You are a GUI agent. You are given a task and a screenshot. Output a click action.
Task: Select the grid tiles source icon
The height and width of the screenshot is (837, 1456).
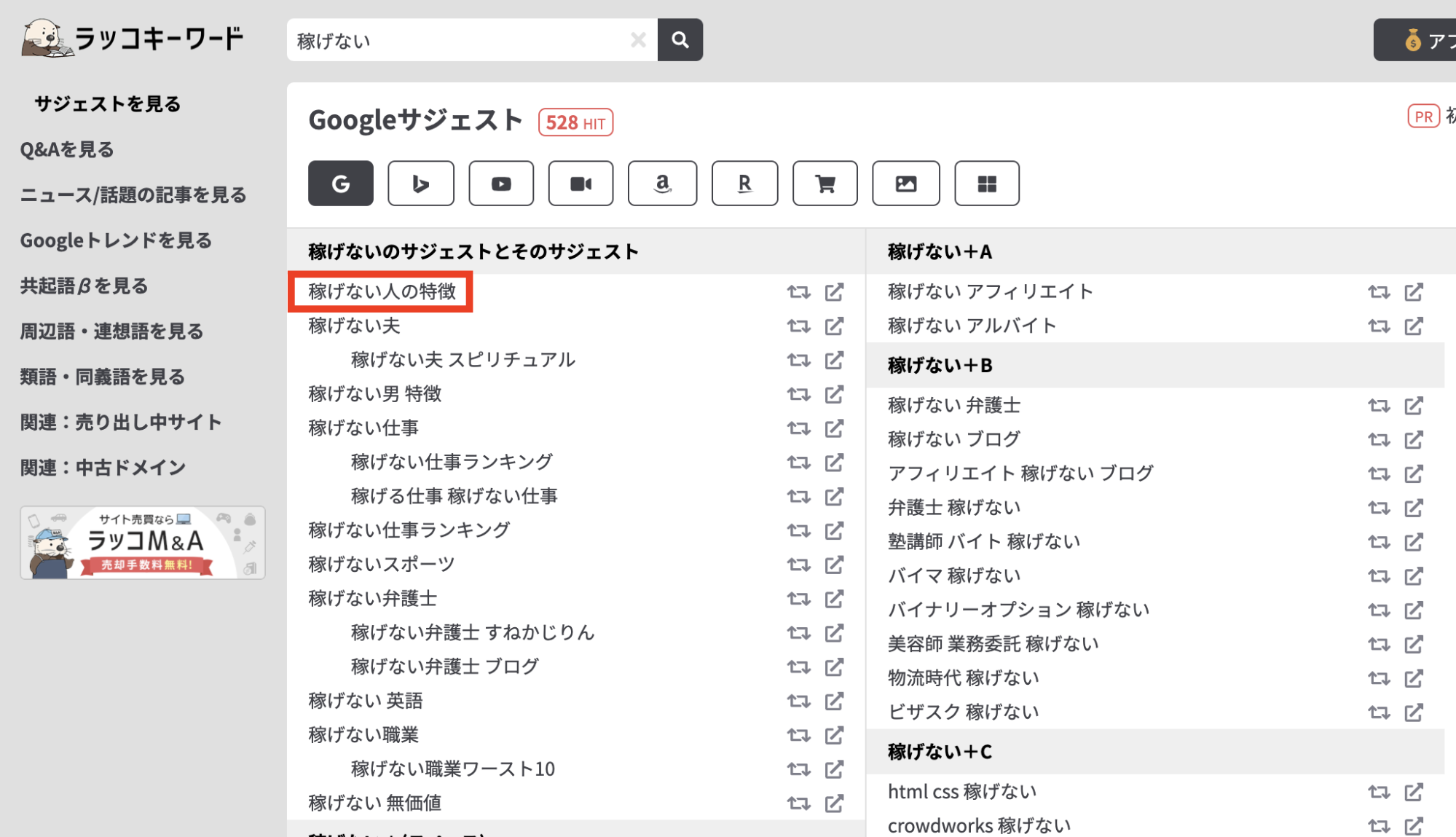pyautogui.click(x=986, y=184)
